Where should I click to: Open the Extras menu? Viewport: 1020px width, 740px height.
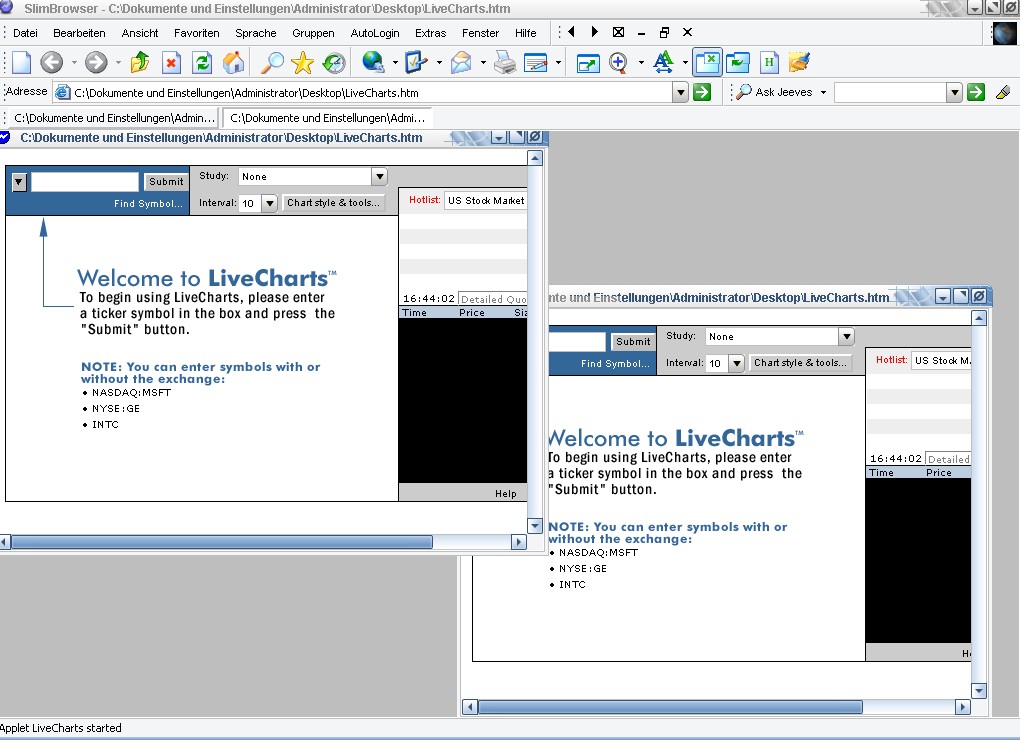click(431, 33)
